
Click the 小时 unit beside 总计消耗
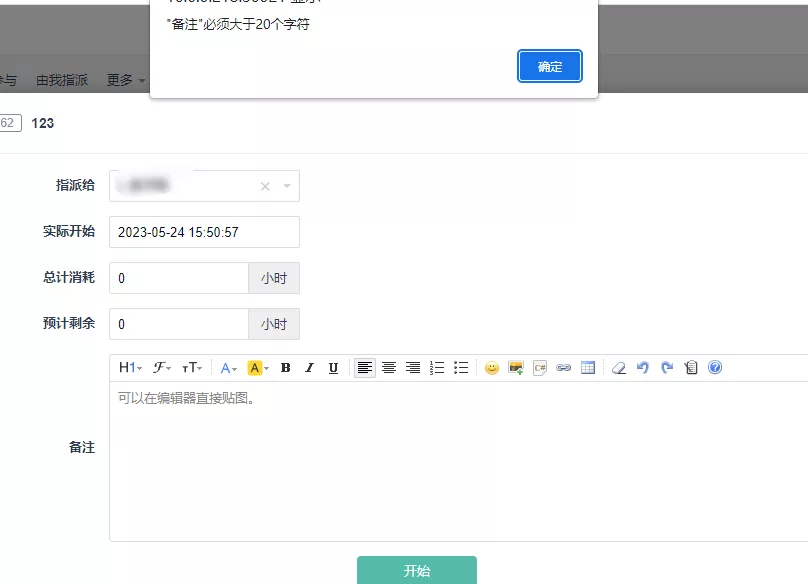(274, 278)
